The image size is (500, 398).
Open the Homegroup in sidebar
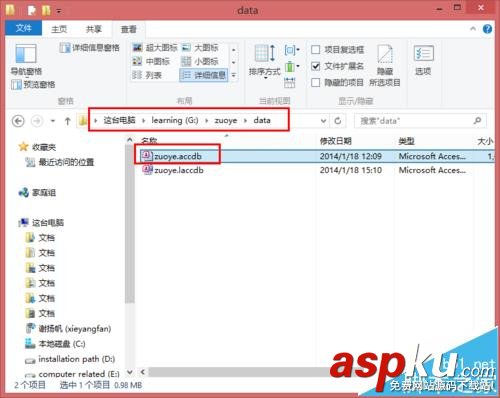pyautogui.click(x=37, y=193)
